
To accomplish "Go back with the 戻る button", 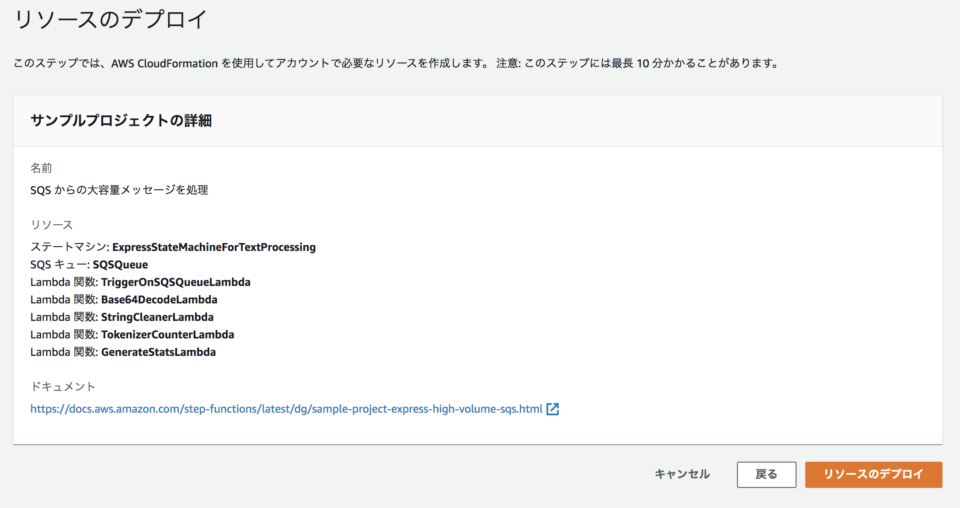I will tap(766, 474).
